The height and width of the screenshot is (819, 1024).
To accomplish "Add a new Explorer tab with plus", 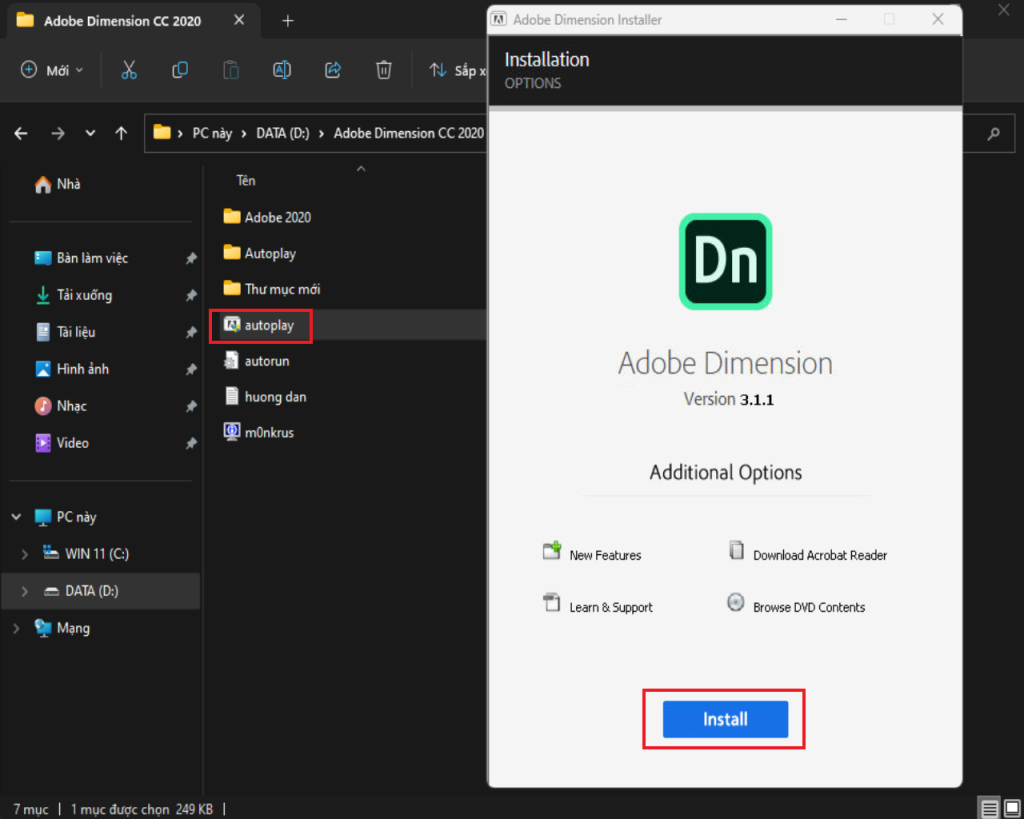I will tap(287, 21).
